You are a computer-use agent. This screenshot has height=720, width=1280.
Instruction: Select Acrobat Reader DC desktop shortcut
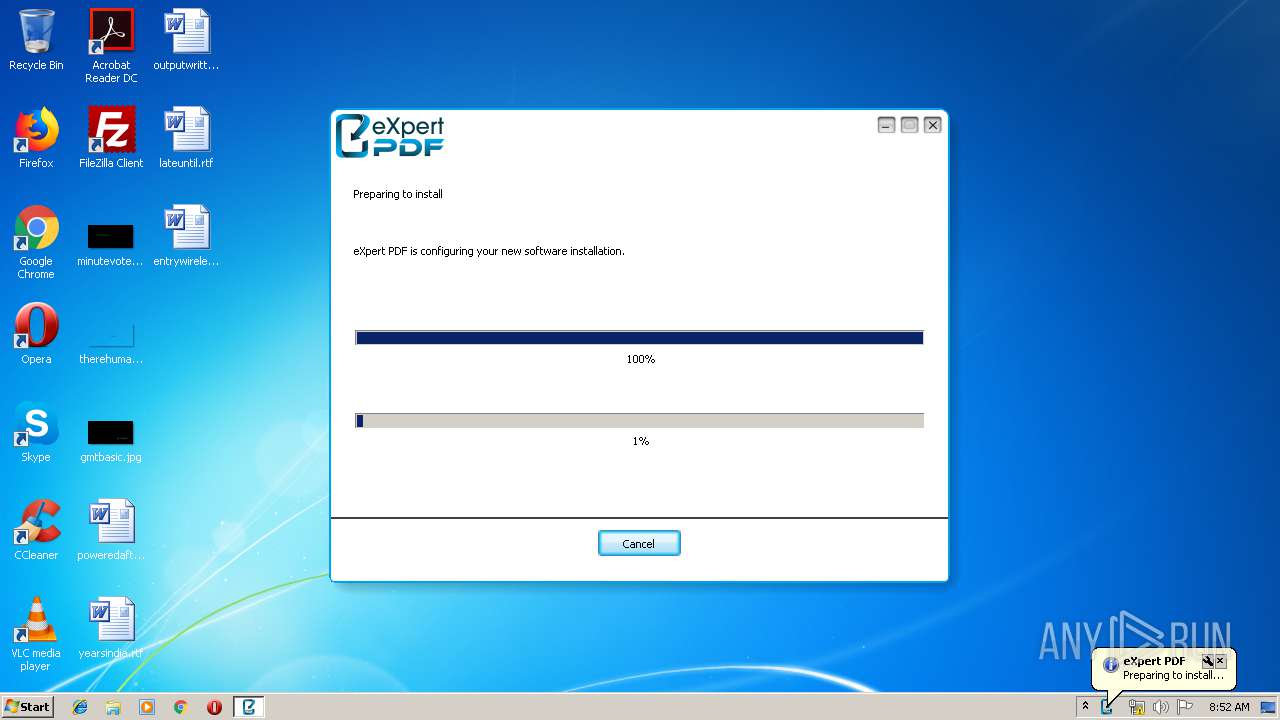coord(111,47)
